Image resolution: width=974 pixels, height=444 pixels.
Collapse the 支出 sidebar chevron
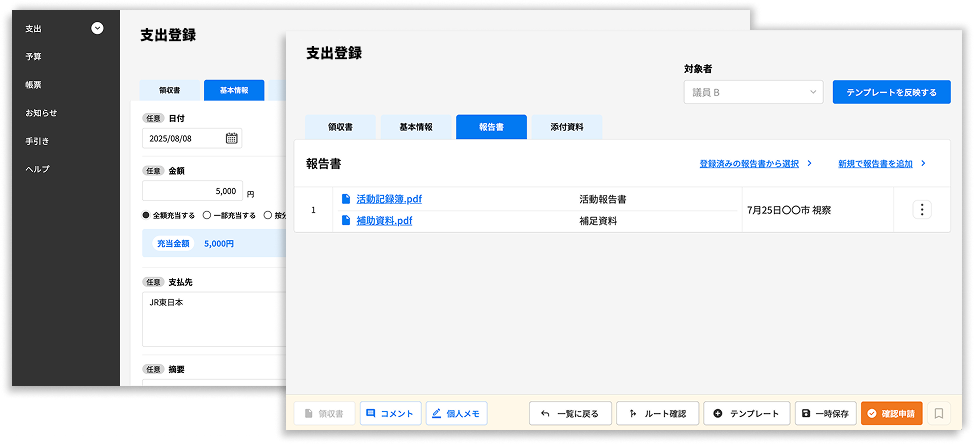[x=97, y=28]
